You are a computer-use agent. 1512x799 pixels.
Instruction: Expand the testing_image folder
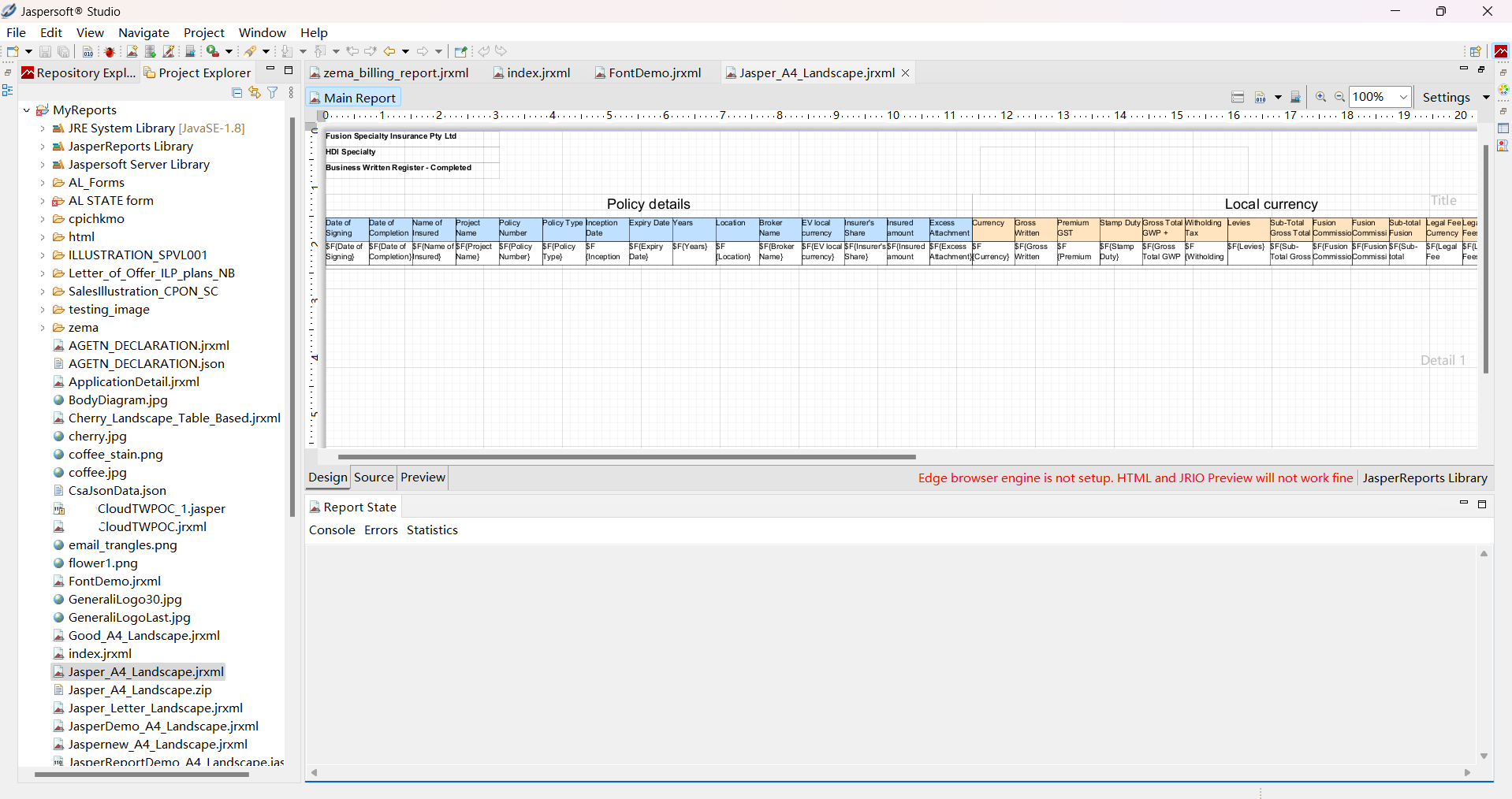click(x=43, y=310)
